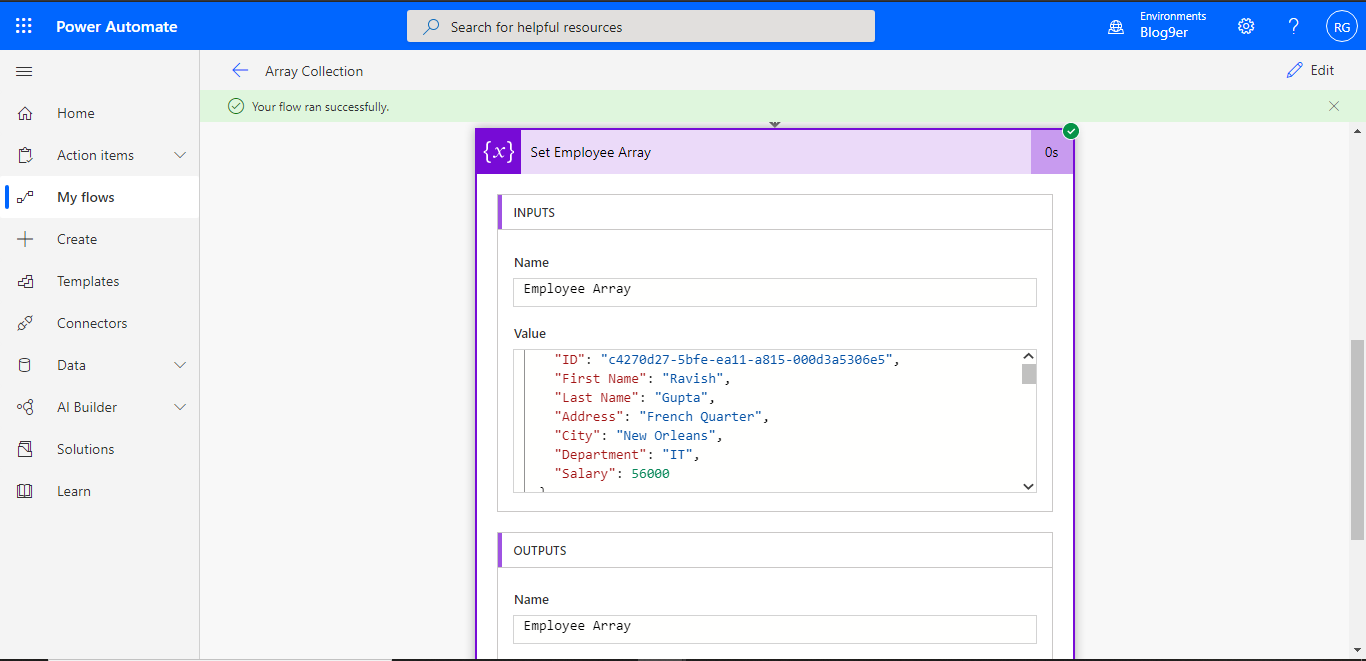Go back using the arrow icon
Screen dimensions: 1366x661
(240, 70)
